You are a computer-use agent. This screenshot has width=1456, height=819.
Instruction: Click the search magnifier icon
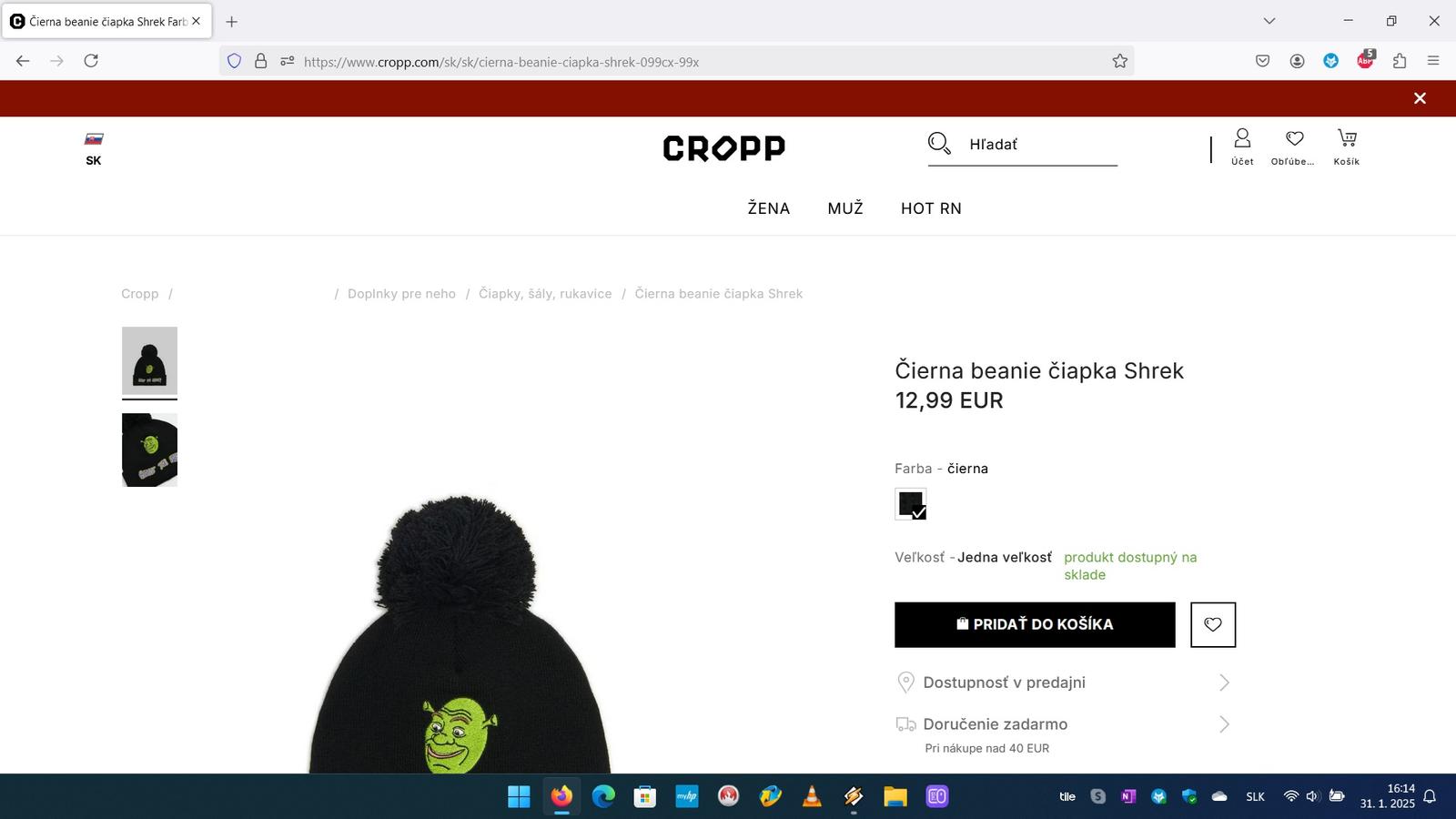click(x=939, y=144)
